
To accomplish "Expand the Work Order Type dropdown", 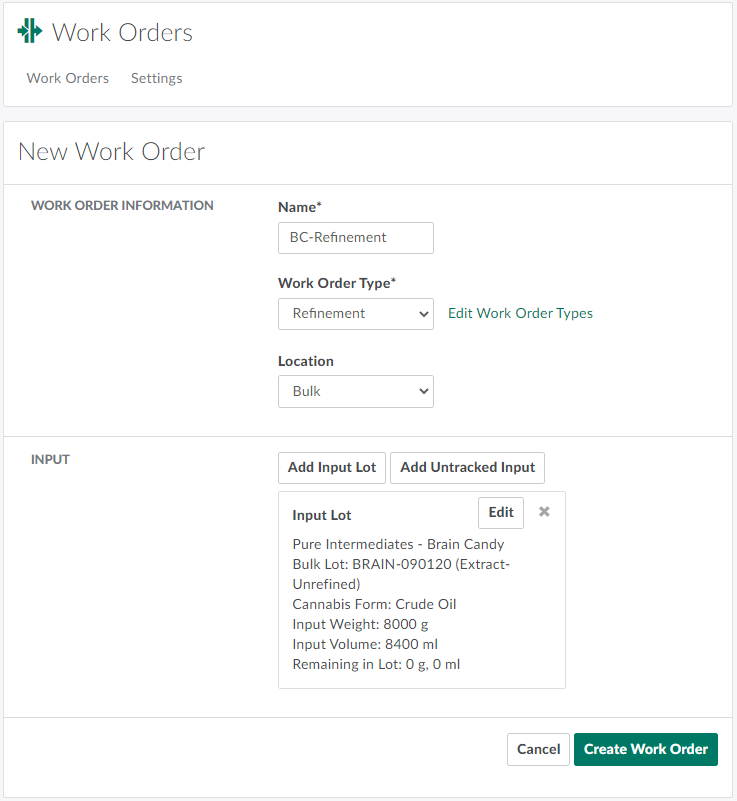I will (355, 313).
